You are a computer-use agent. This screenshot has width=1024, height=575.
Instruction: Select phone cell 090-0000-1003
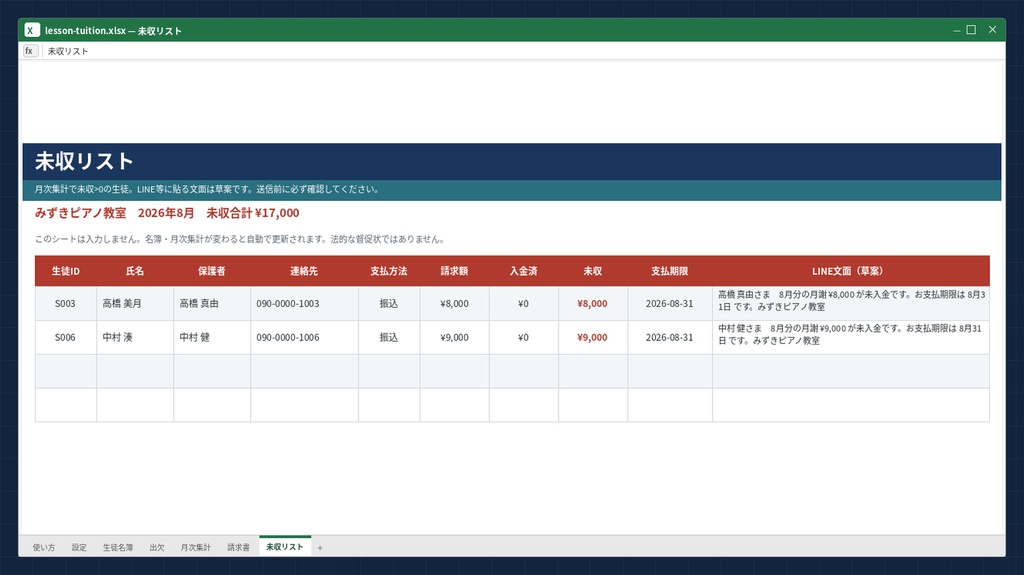click(x=304, y=303)
